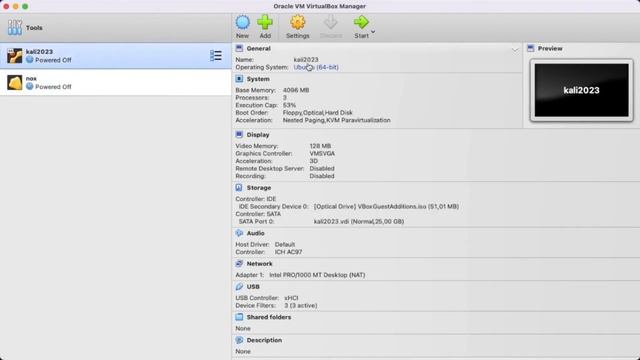Open the System settings heading
This screenshot has height=360, width=640.
click(258, 79)
